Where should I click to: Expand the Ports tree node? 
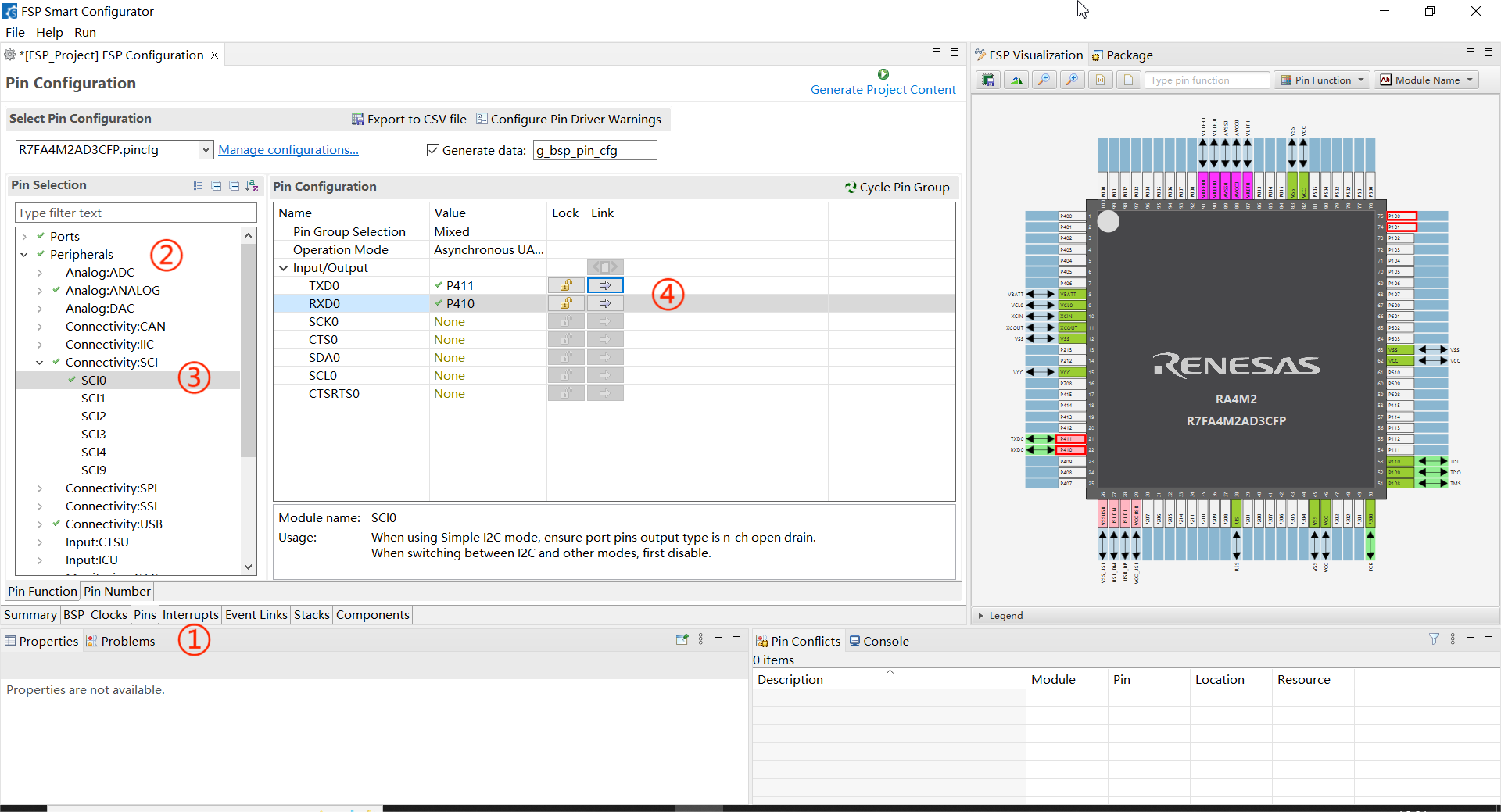pyautogui.click(x=24, y=237)
